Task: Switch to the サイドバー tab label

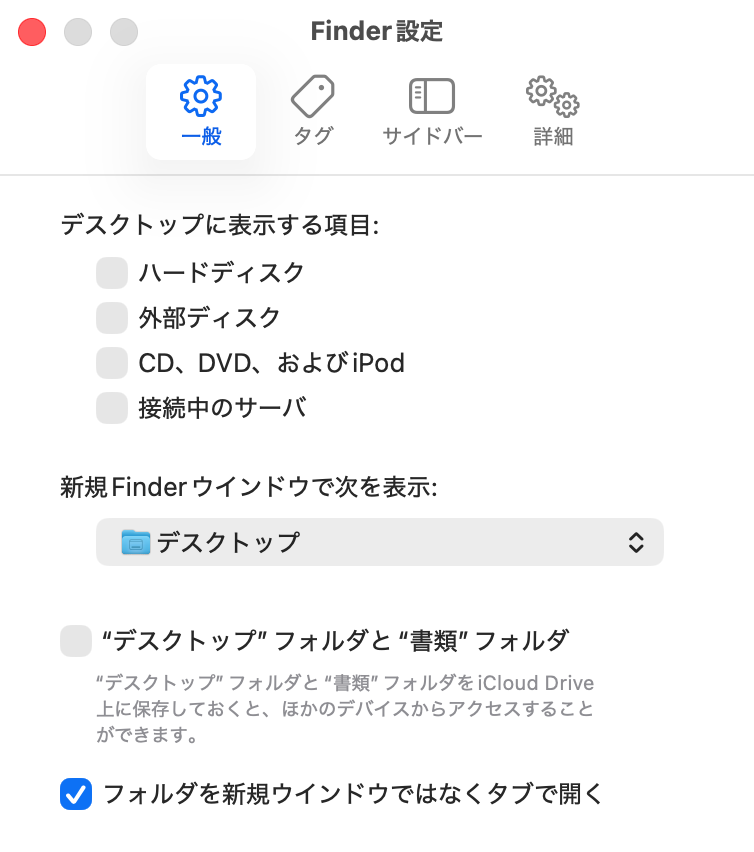Action: [x=432, y=137]
